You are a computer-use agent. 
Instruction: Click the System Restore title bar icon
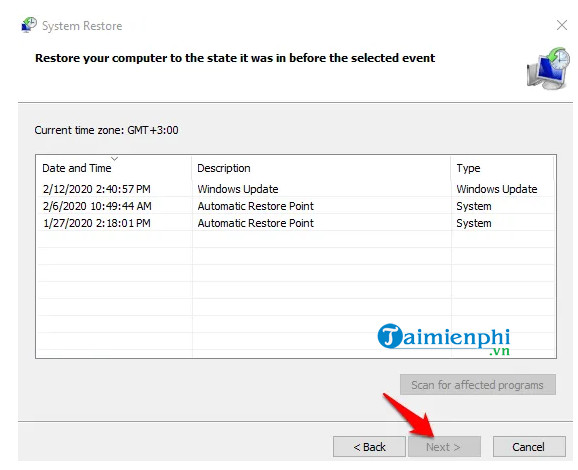tap(29, 25)
